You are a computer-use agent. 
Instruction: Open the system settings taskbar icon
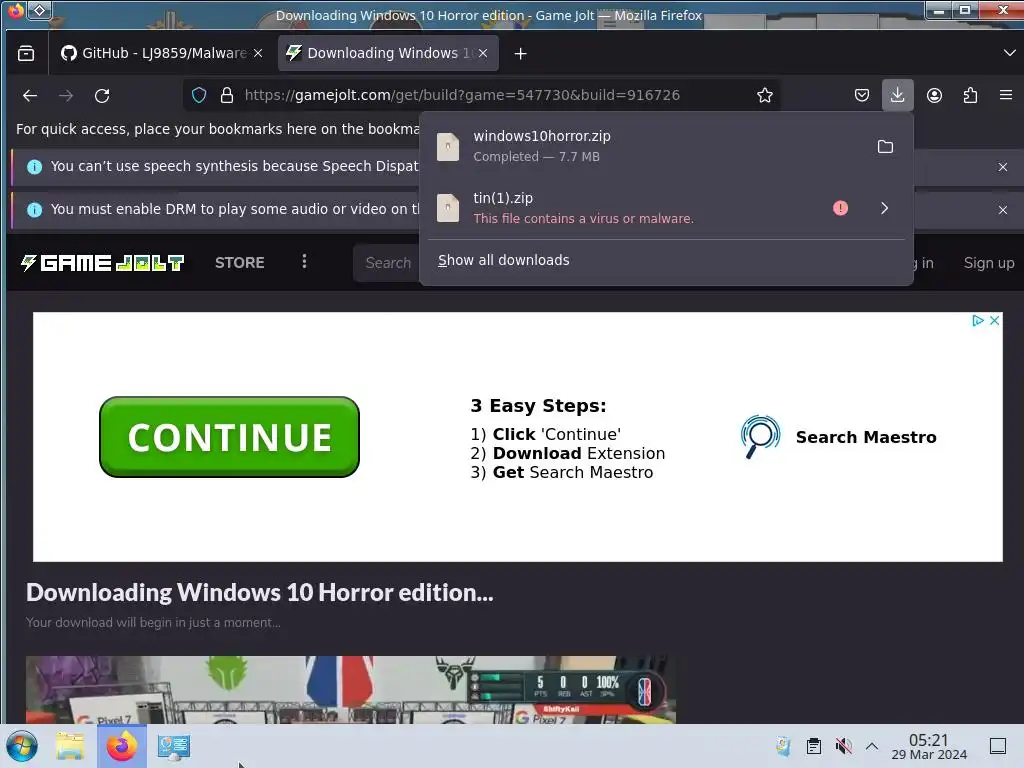[x=174, y=746]
